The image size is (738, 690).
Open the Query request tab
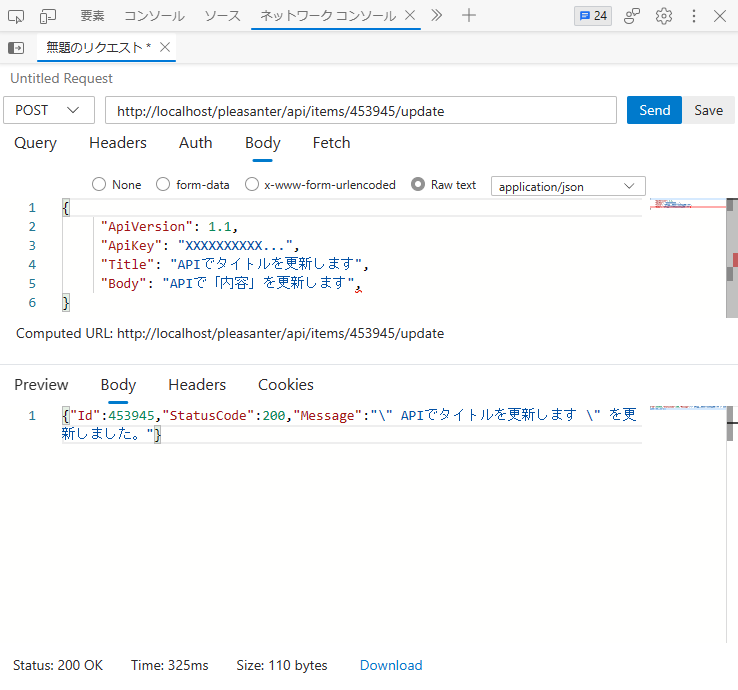point(35,143)
